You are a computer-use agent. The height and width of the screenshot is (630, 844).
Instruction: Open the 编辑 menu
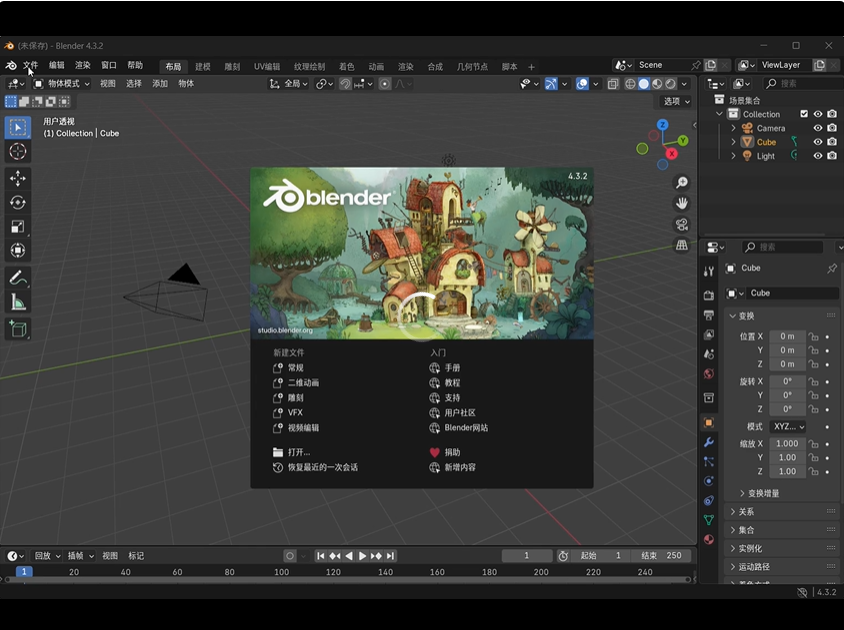[x=57, y=66]
